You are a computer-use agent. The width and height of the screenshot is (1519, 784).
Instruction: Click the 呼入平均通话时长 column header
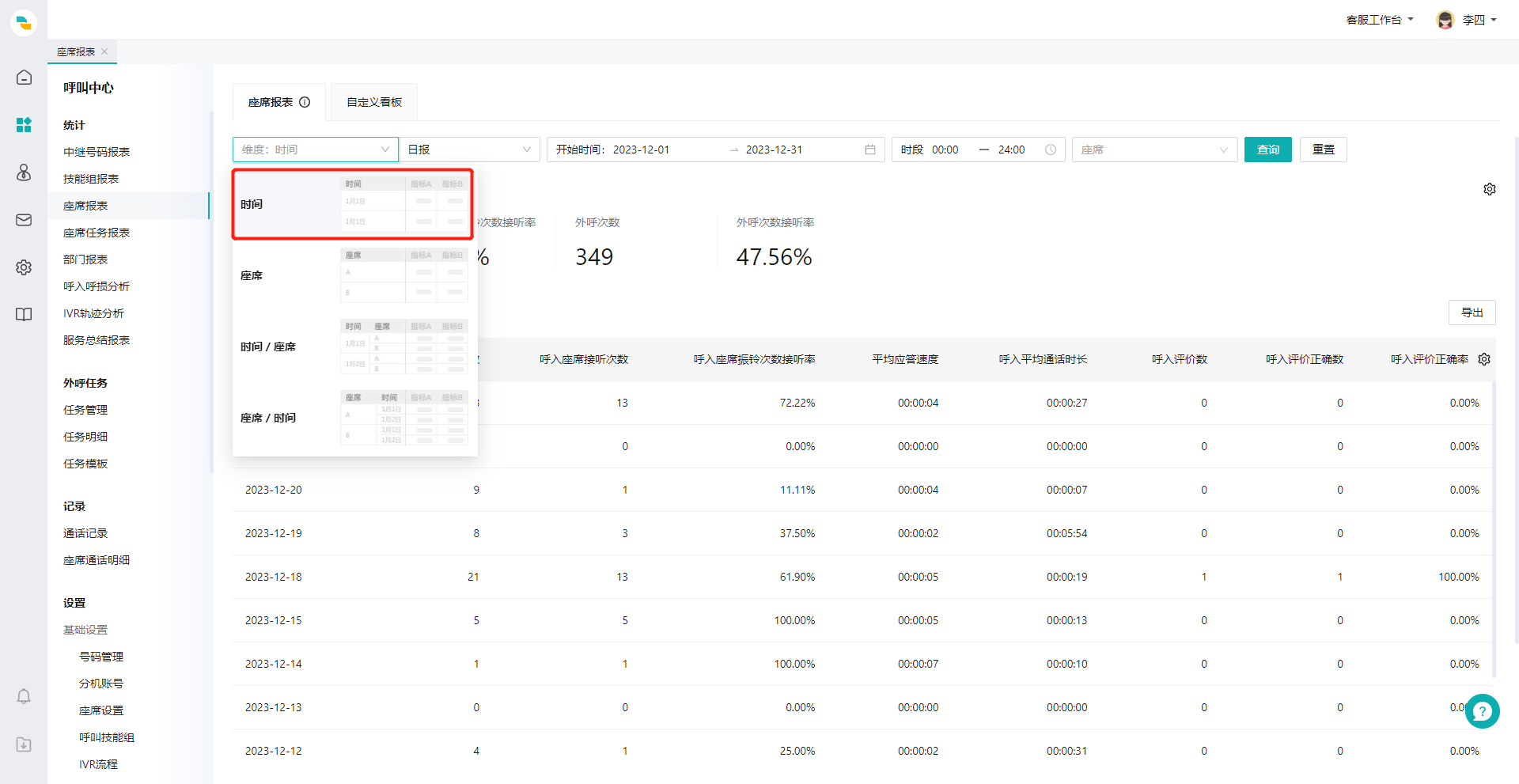(1043, 359)
